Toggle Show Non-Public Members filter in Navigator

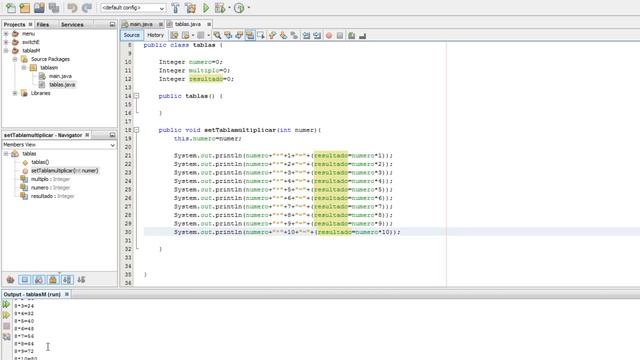tap(53, 280)
